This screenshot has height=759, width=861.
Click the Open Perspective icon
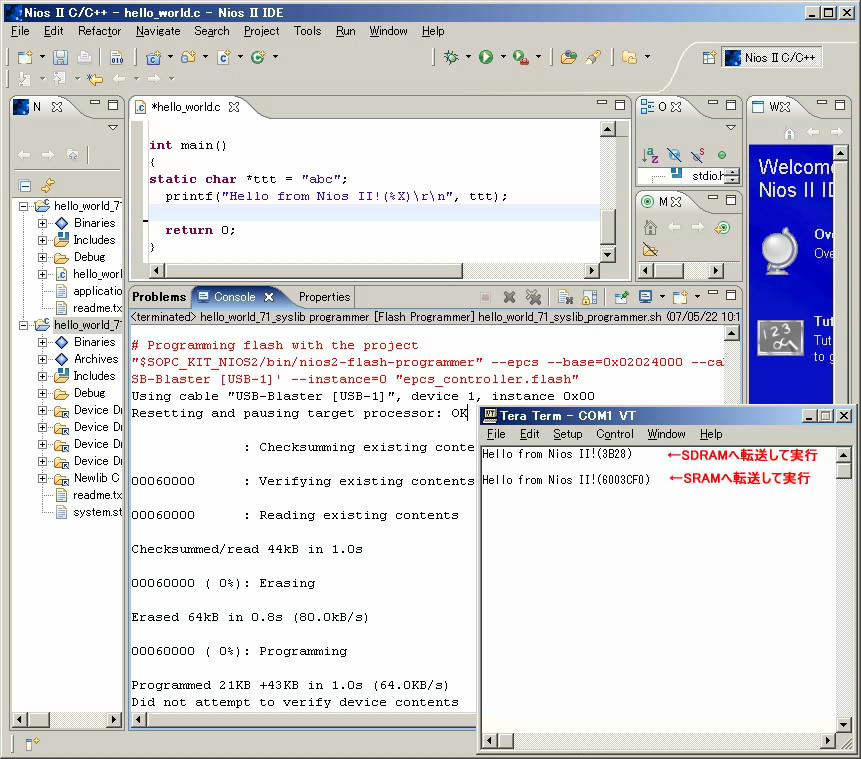709,57
